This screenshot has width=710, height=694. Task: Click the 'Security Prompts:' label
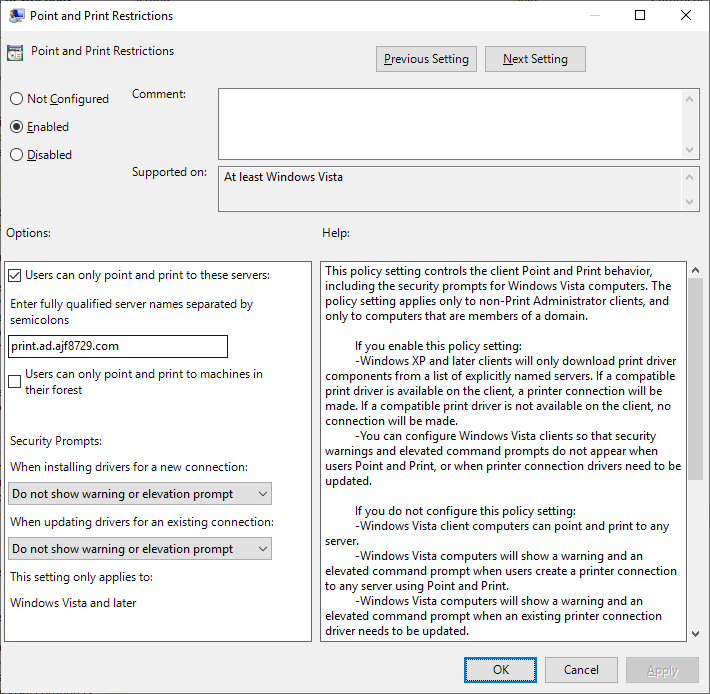[x=56, y=441]
